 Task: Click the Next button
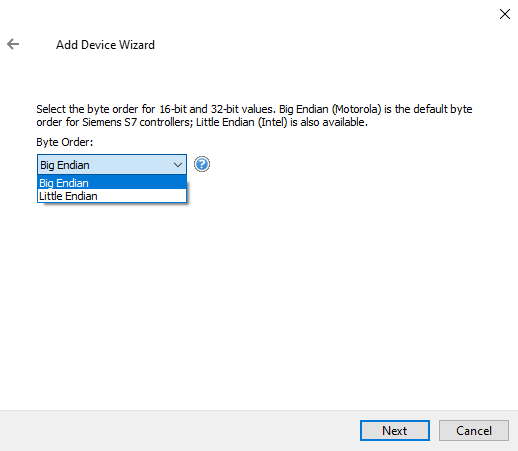tap(395, 430)
